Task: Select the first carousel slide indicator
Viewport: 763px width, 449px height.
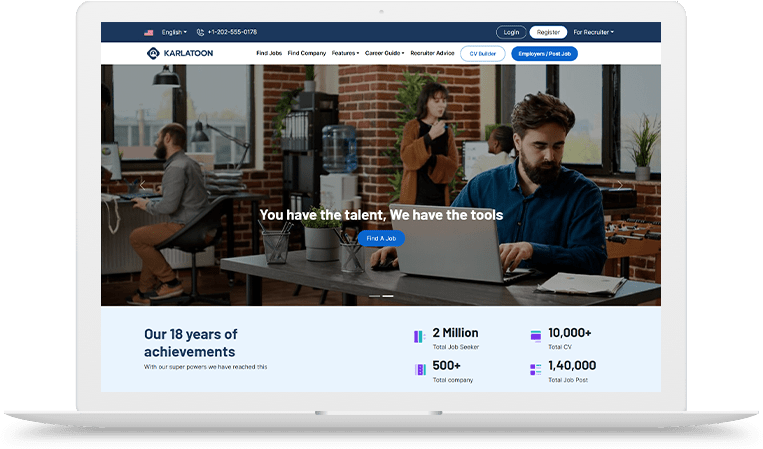Action: coord(375,296)
